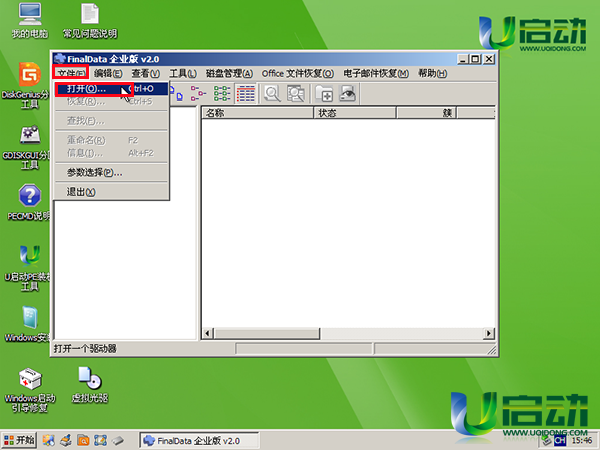600x450 pixels.
Task: Open the 编辑(E) menu
Action: click(x=108, y=73)
